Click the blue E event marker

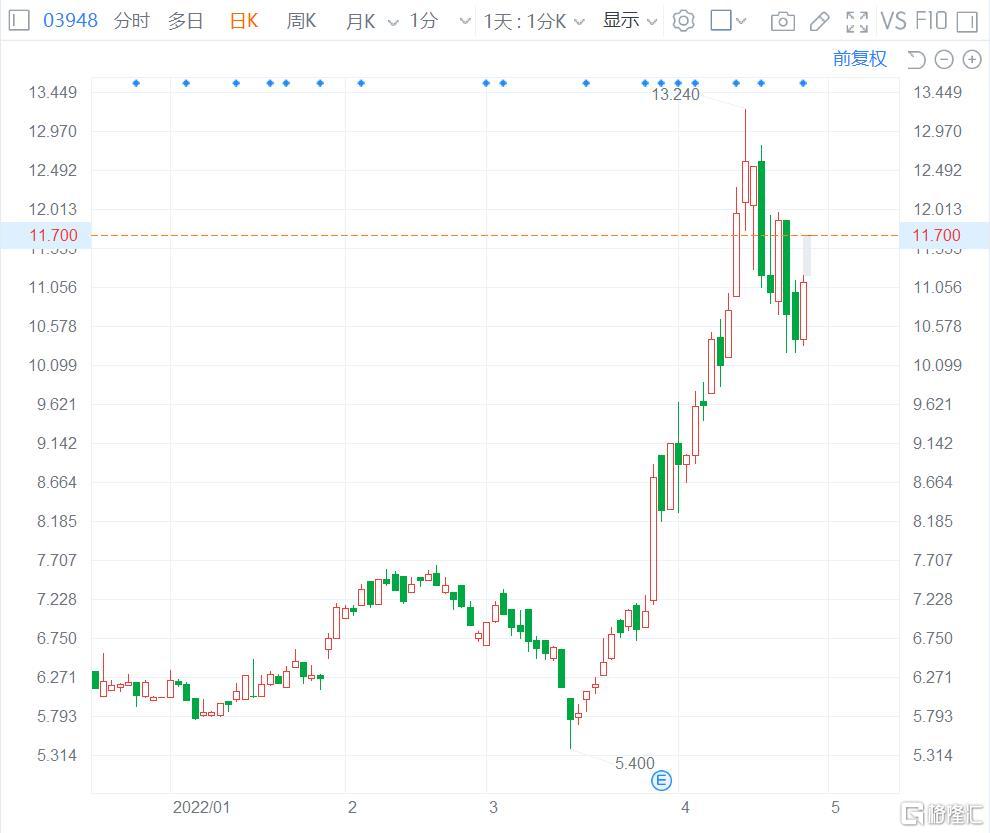point(661,780)
